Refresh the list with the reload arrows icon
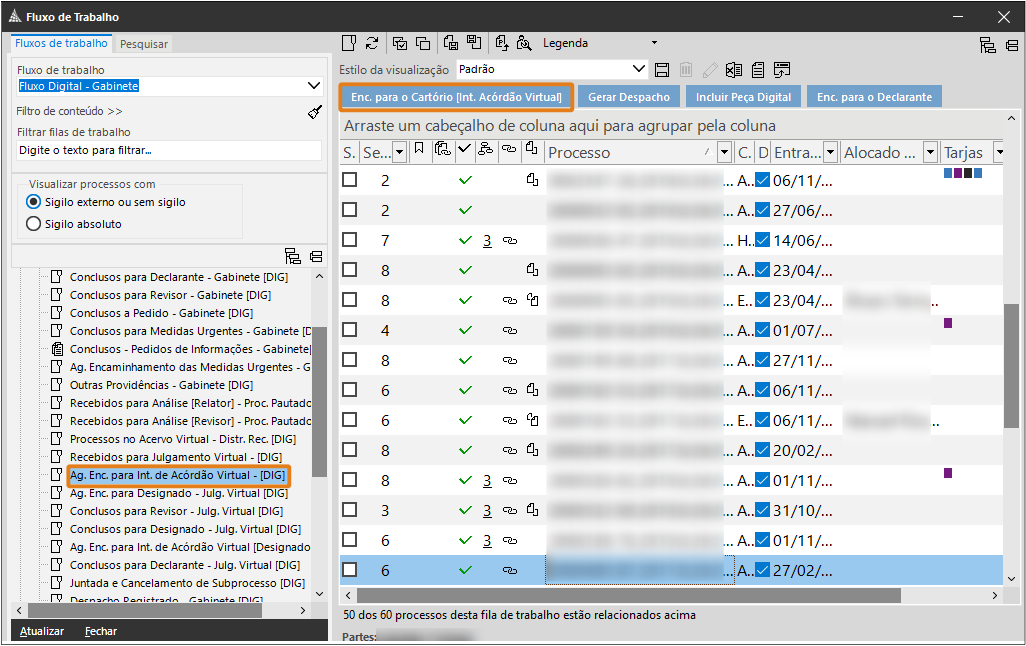This screenshot has height=646, width=1026. pos(372,43)
